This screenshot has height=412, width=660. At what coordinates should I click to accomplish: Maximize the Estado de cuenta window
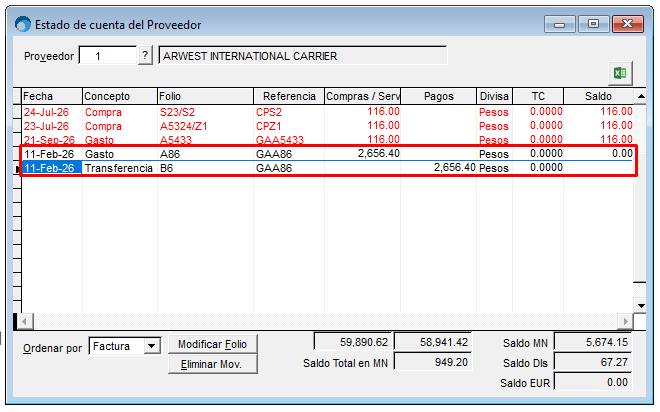coord(593,24)
